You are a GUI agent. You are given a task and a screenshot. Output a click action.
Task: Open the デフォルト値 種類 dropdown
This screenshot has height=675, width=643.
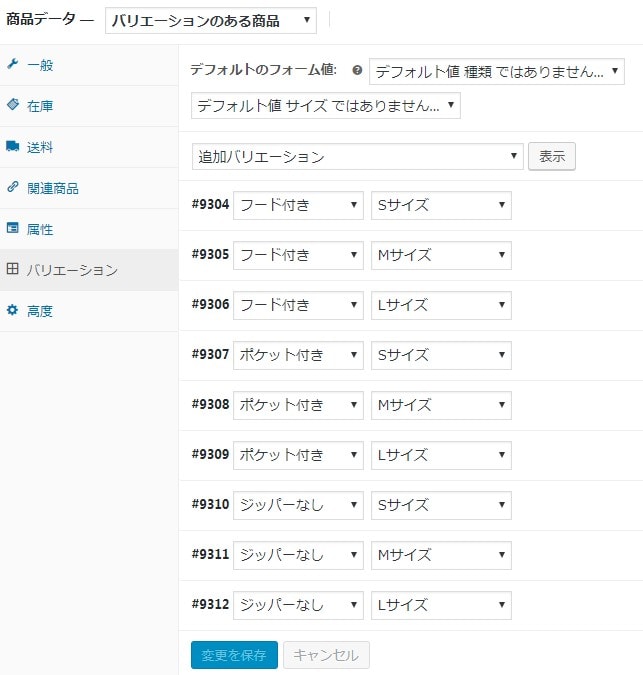[x=497, y=71]
